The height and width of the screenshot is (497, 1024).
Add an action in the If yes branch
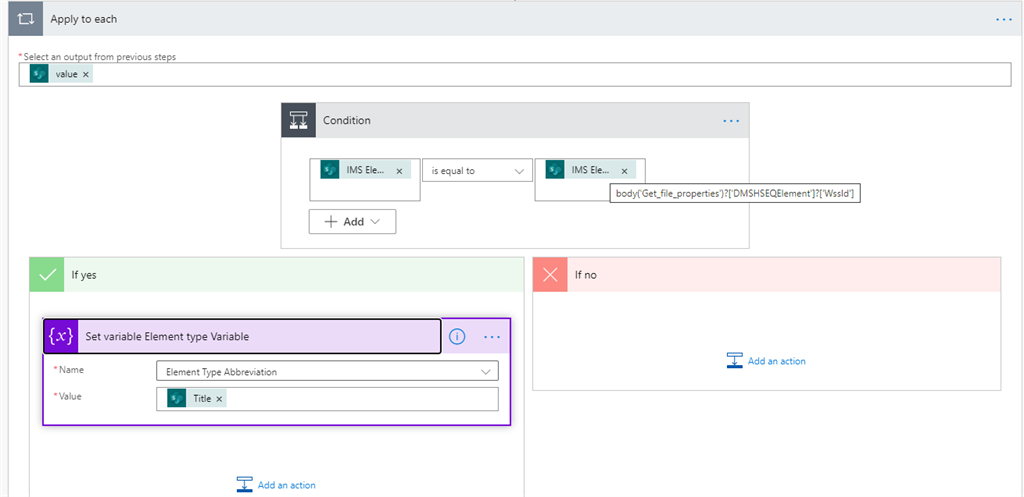276,485
